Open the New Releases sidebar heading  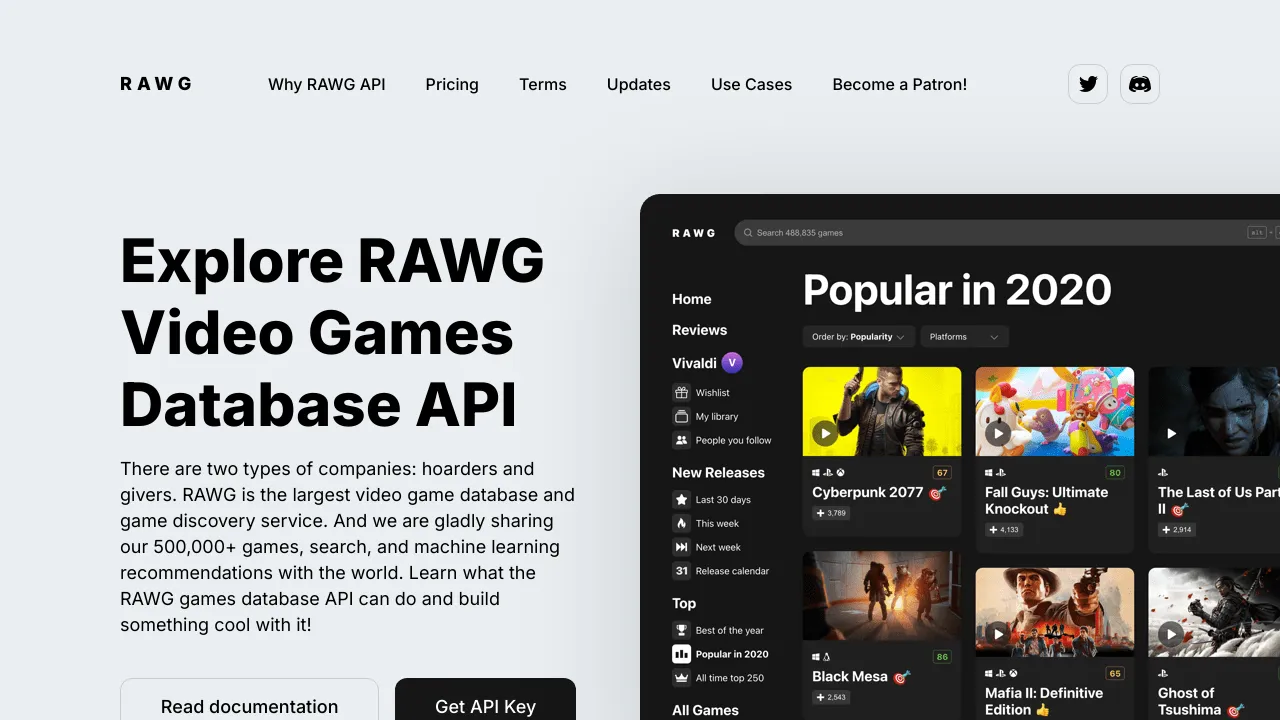(718, 473)
